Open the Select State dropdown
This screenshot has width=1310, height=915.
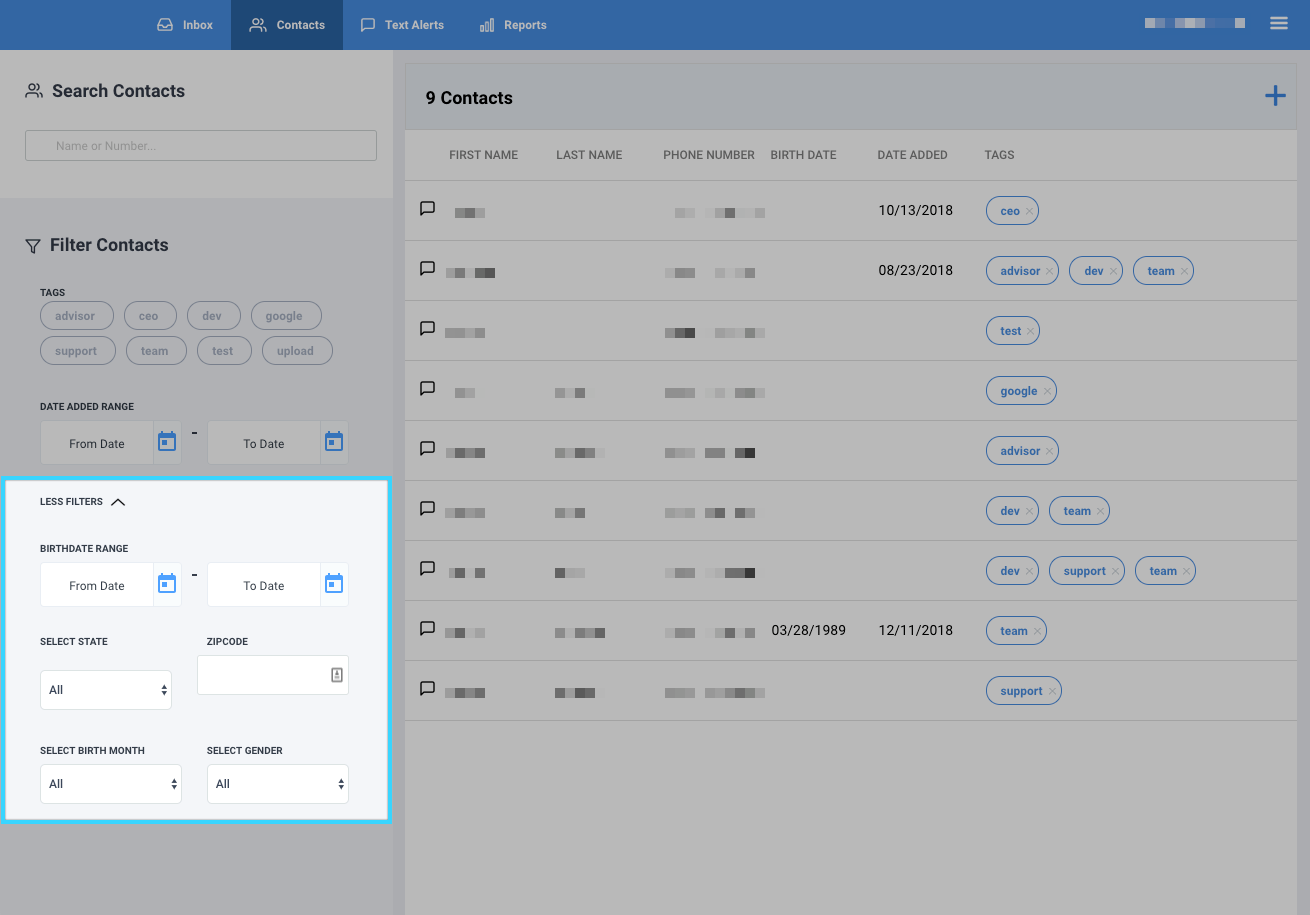tap(106, 690)
